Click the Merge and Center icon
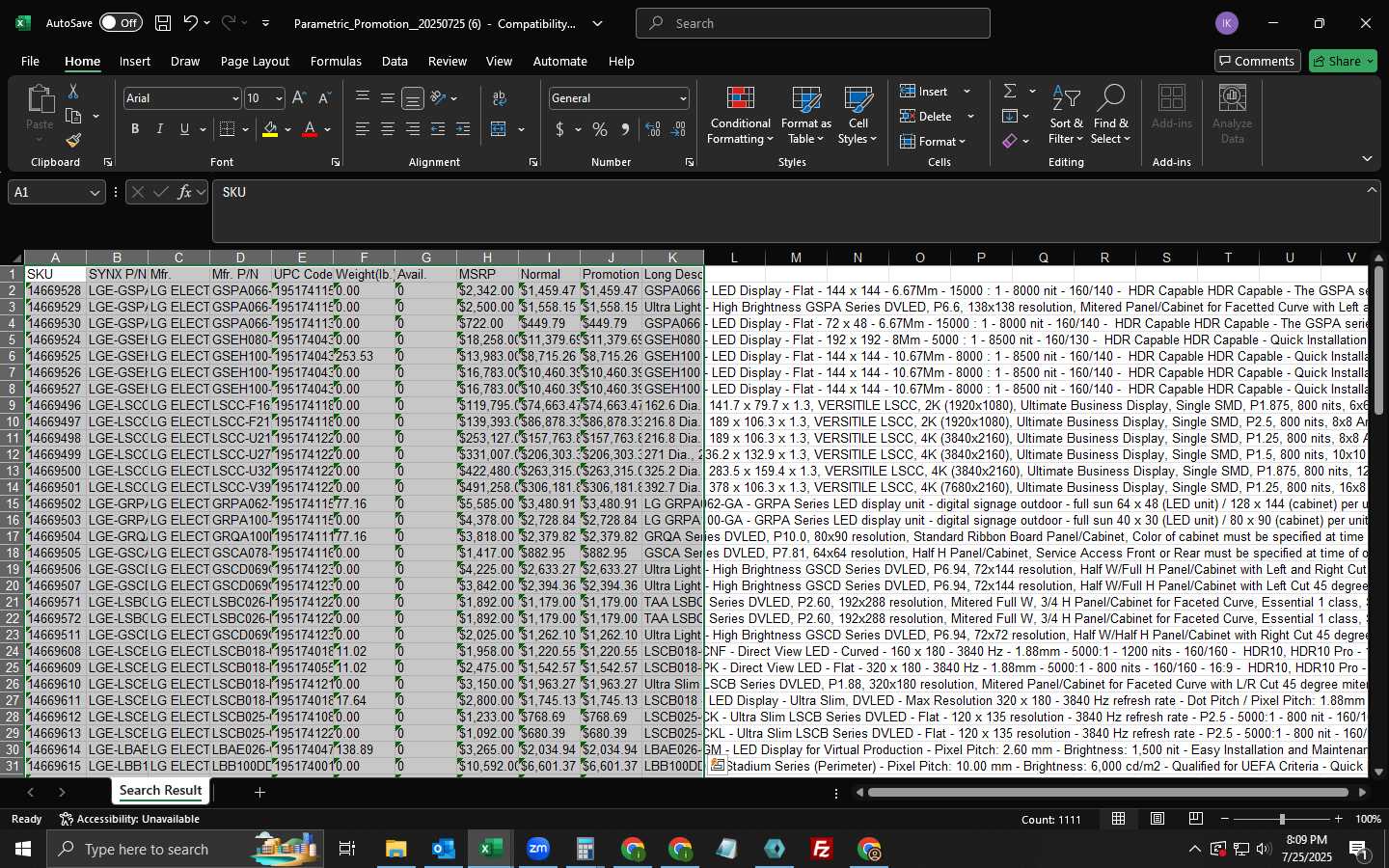Image resolution: width=1389 pixels, height=868 pixels. point(499,129)
